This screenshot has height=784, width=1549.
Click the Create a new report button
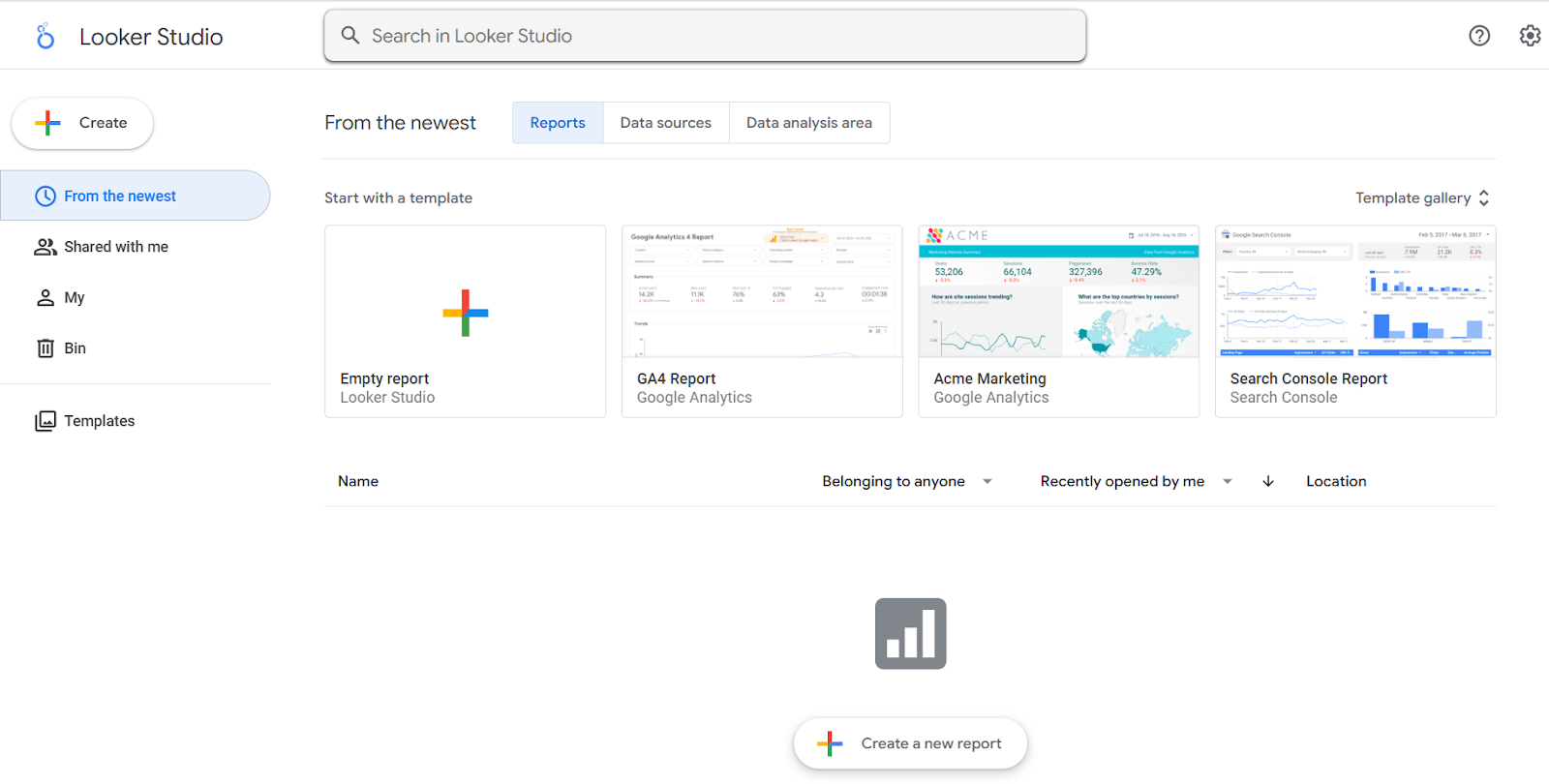[x=910, y=743]
